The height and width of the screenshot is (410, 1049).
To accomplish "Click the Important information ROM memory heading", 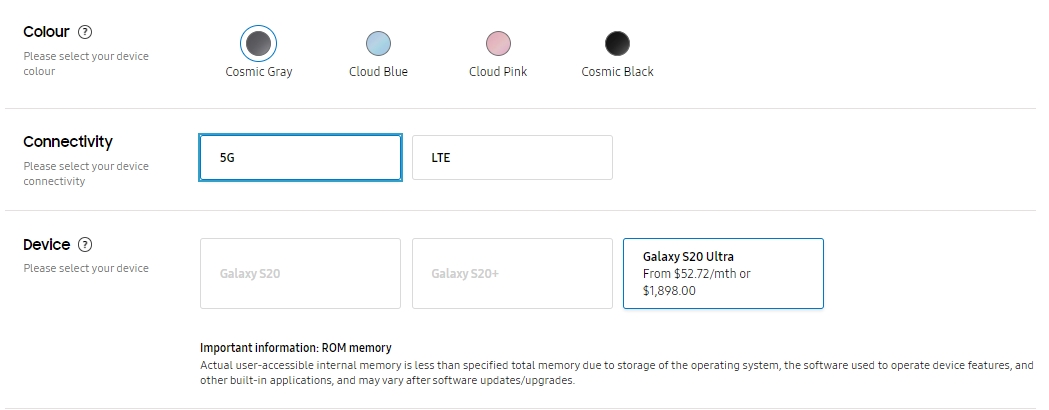I will click(296, 348).
